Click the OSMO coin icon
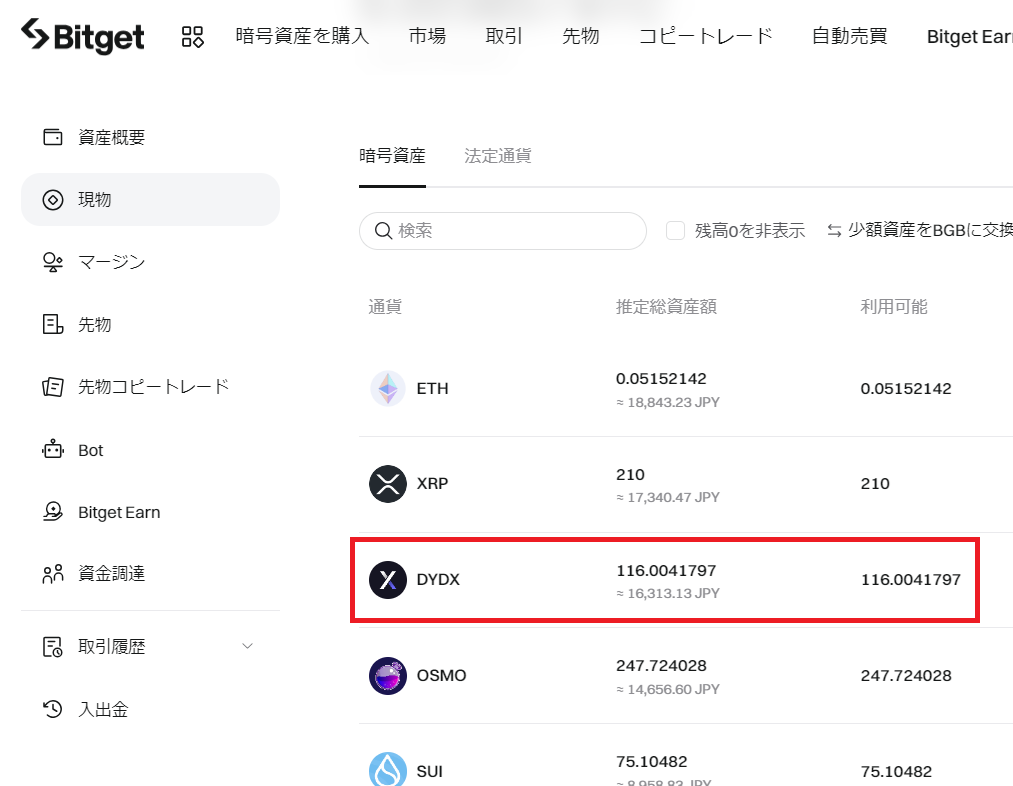 388,676
